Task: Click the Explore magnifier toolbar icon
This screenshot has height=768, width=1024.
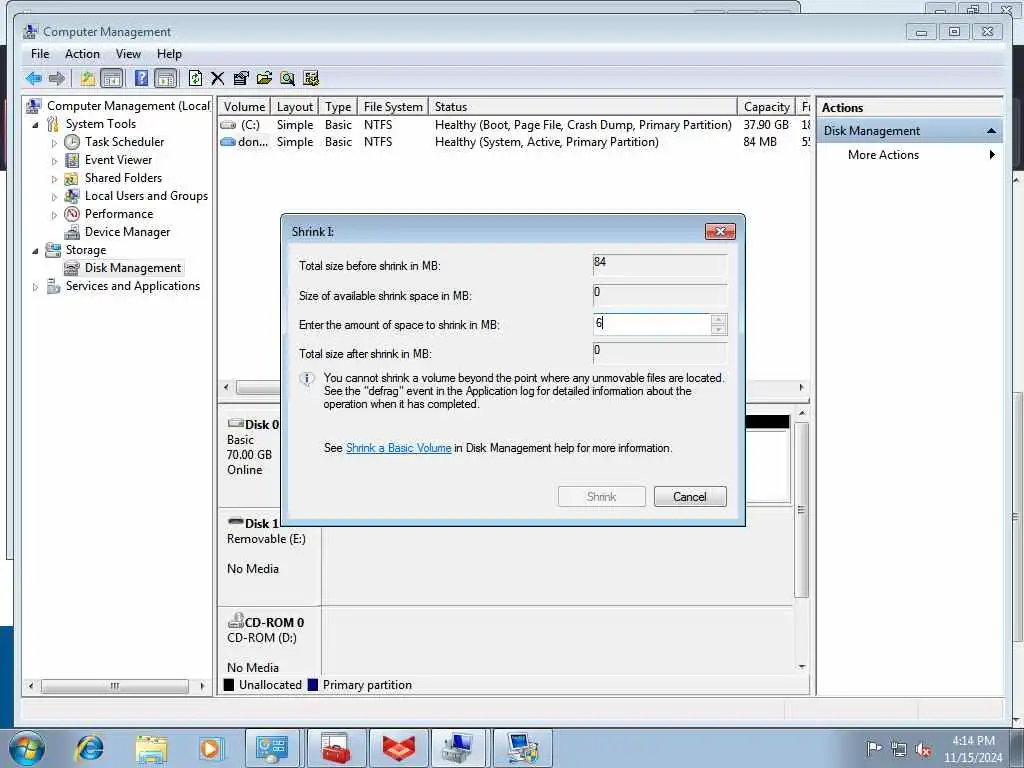Action: click(287, 78)
